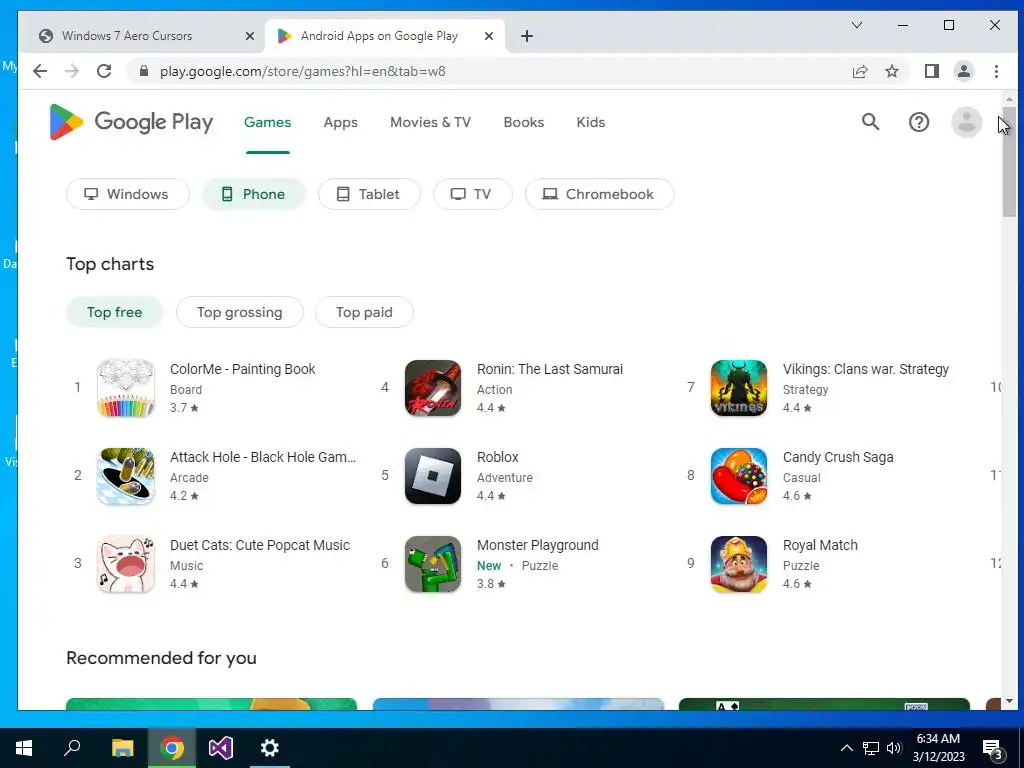Screen dimensions: 1024x768
Task: Select the Tablet device filter chip
Action: tap(369, 194)
